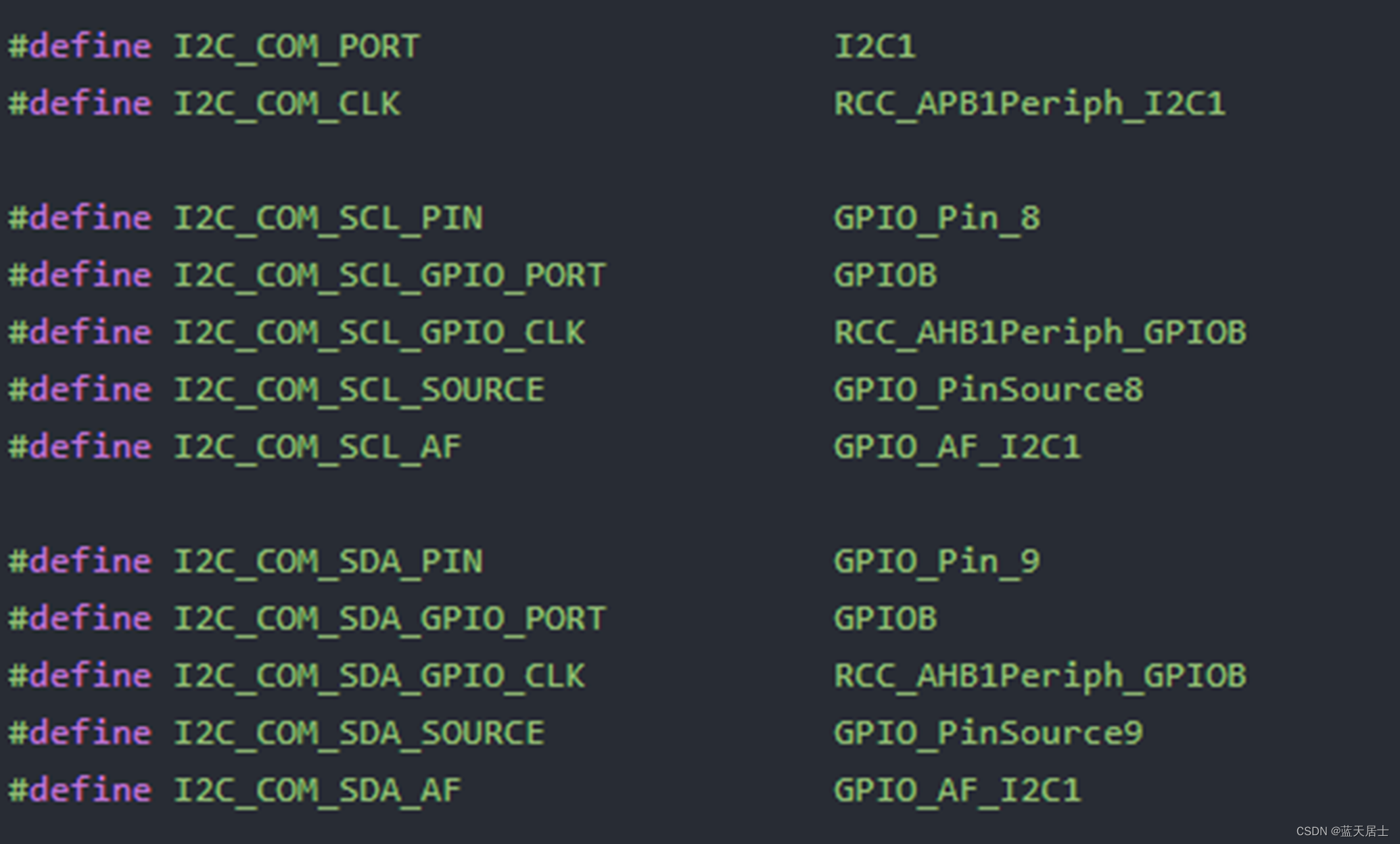Select the GPIO_PinSource9 value
Image resolution: width=1400 pixels, height=844 pixels.
pos(988,734)
